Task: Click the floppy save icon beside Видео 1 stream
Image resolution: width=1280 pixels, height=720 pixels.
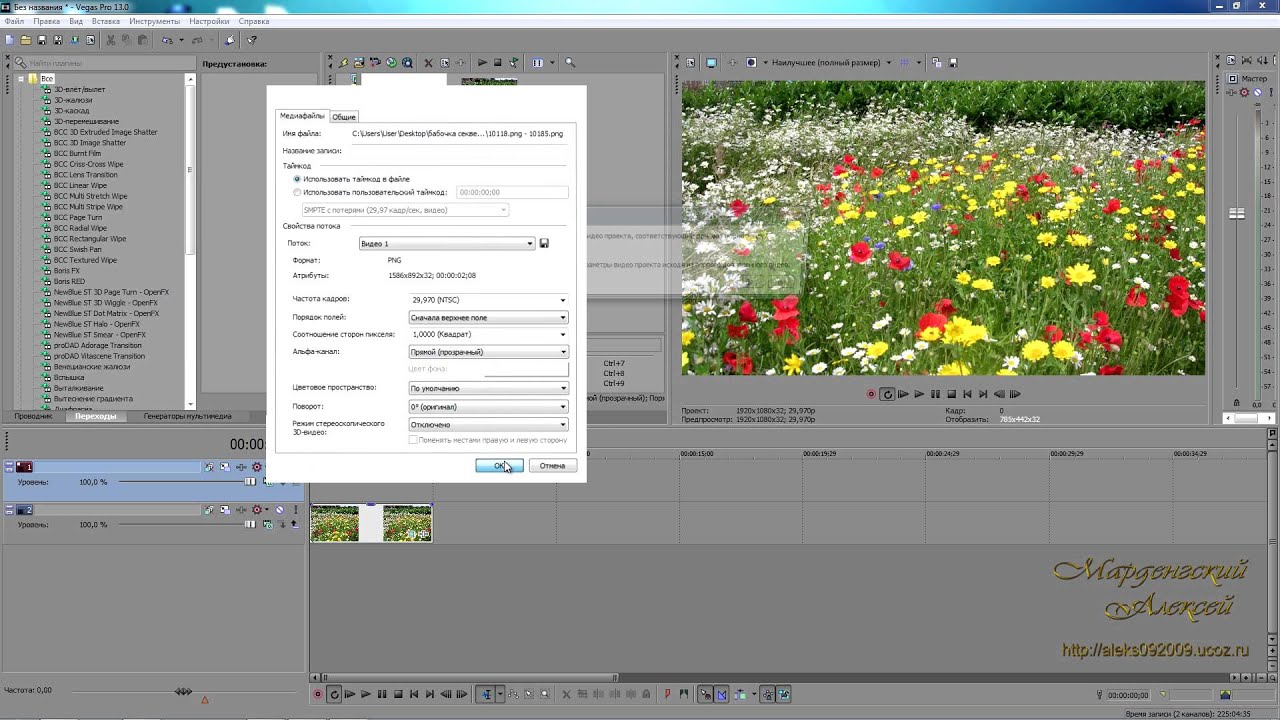Action: pyautogui.click(x=544, y=243)
